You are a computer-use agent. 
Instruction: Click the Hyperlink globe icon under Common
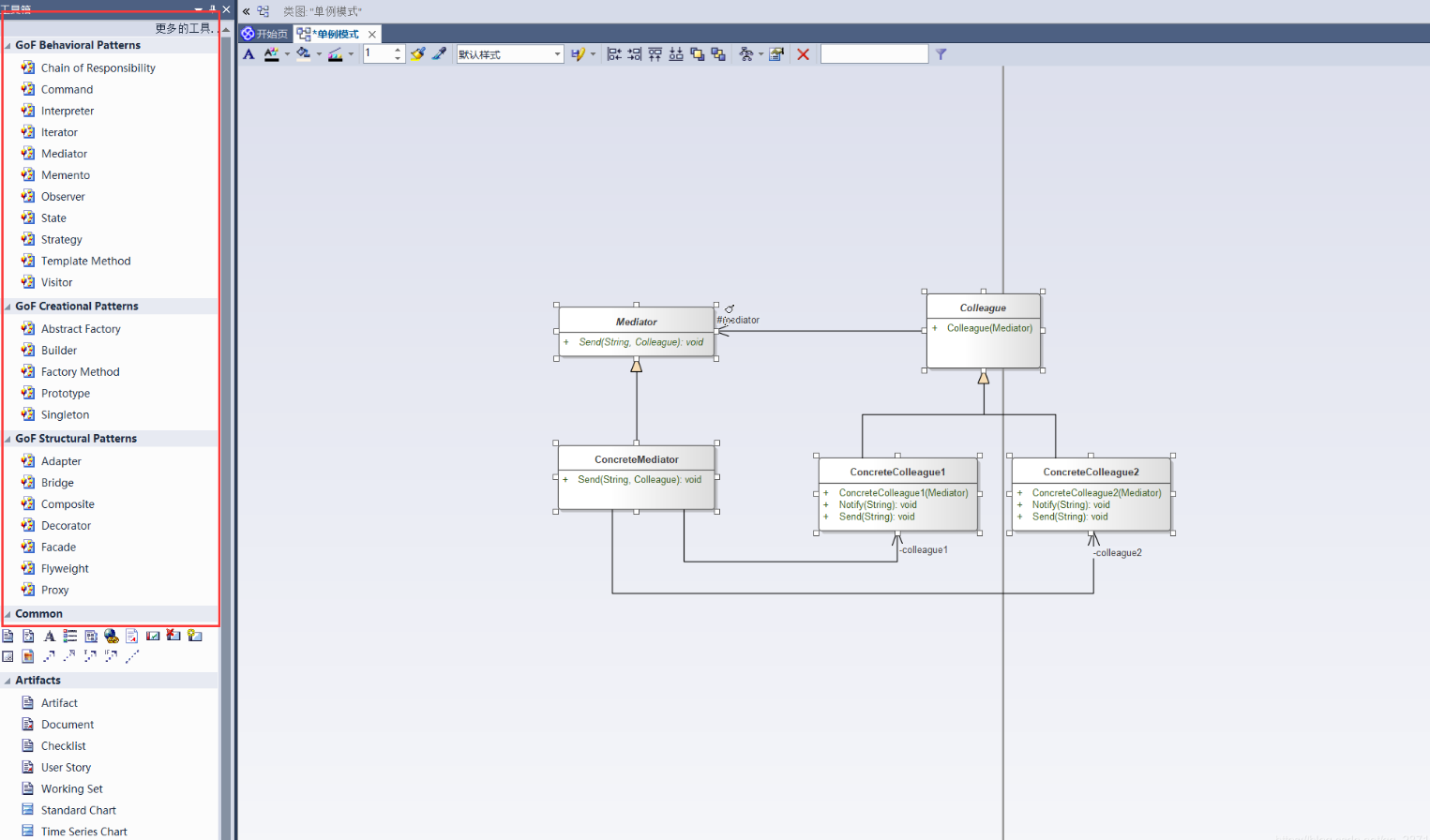112,636
